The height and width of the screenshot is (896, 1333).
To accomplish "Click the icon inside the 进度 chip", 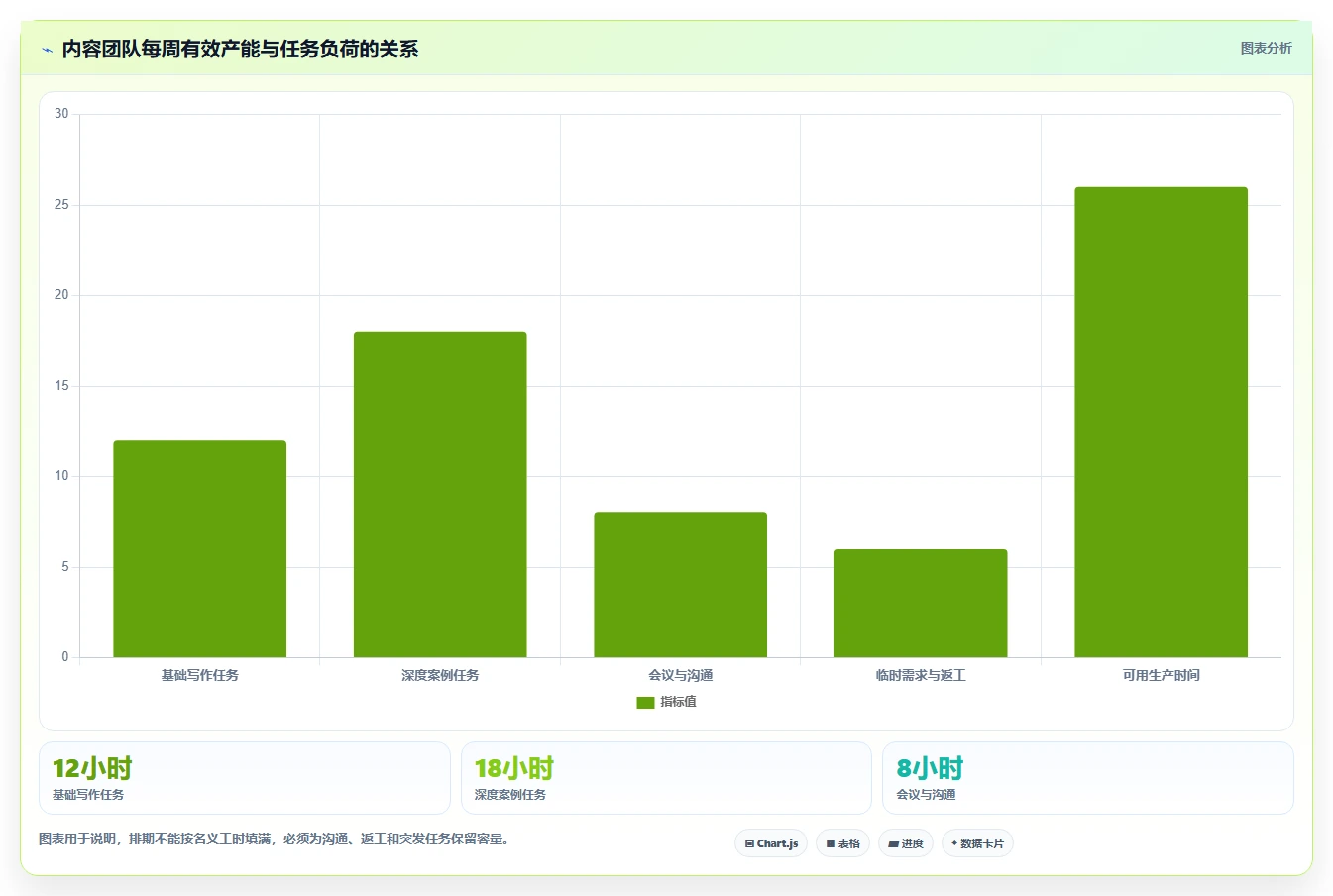I will (x=893, y=844).
